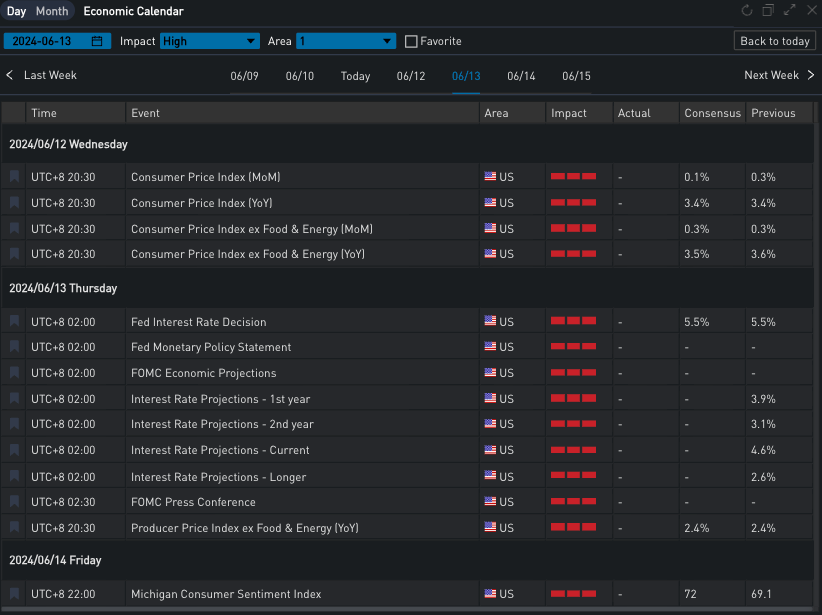This screenshot has width=822, height=615.
Task: Bookmark the Consumer Price Index (MoM) event
Action: click(14, 176)
